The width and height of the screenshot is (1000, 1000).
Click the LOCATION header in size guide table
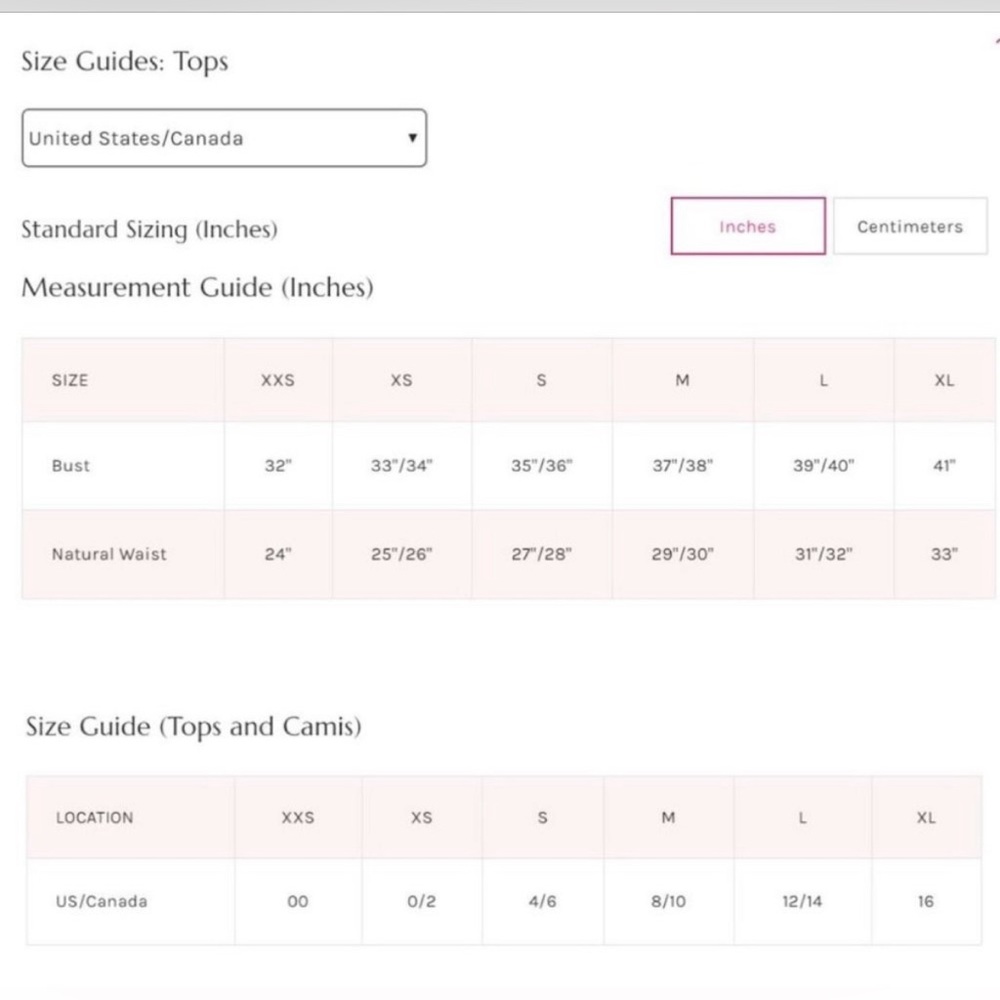[94, 818]
